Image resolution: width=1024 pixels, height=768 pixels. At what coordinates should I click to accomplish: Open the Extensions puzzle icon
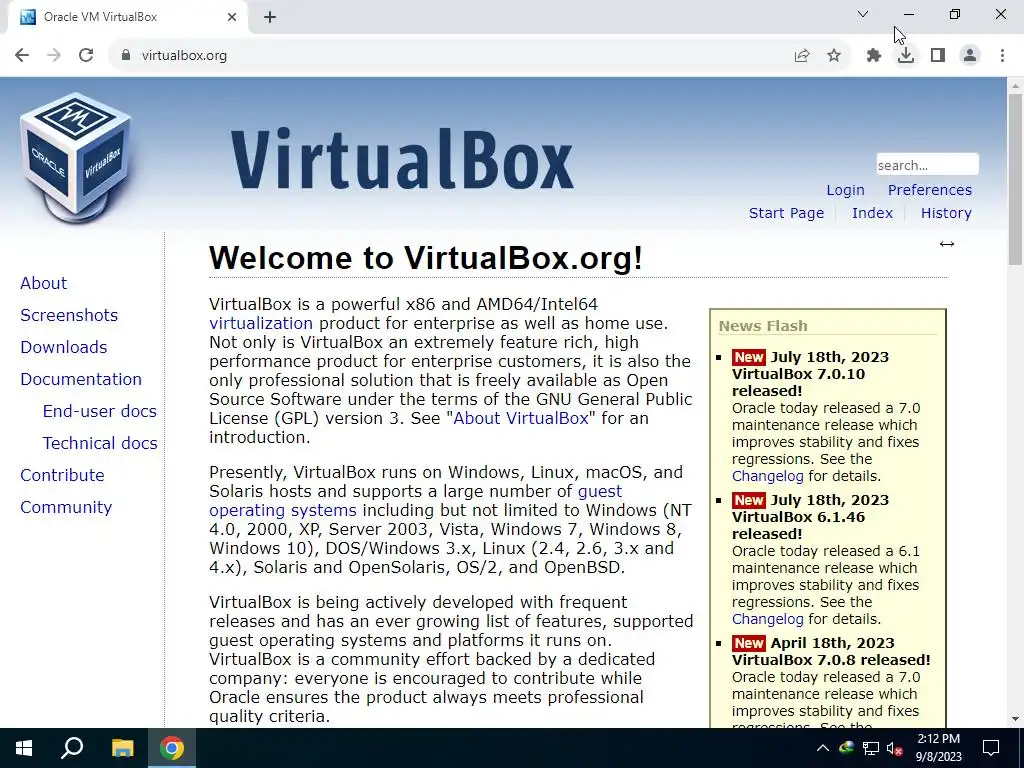(874, 56)
